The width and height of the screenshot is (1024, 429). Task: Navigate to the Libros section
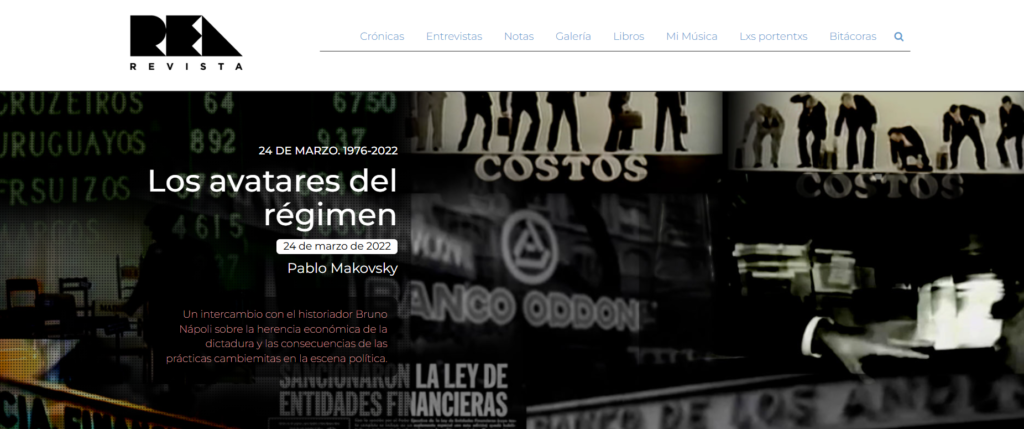(x=628, y=37)
